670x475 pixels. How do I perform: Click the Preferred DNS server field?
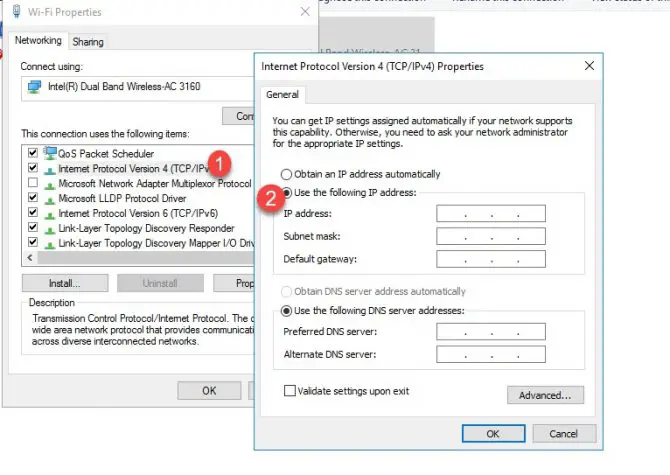[x=491, y=331]
